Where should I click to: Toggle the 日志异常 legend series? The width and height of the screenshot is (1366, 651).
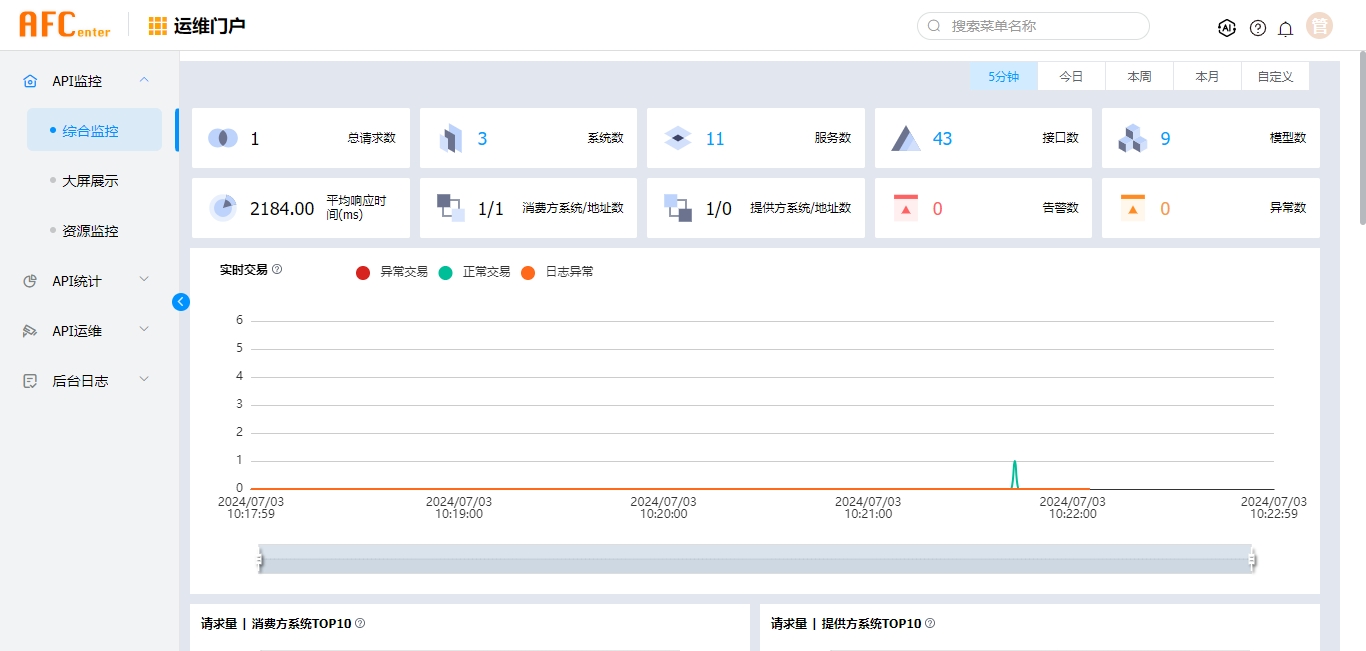557,272
